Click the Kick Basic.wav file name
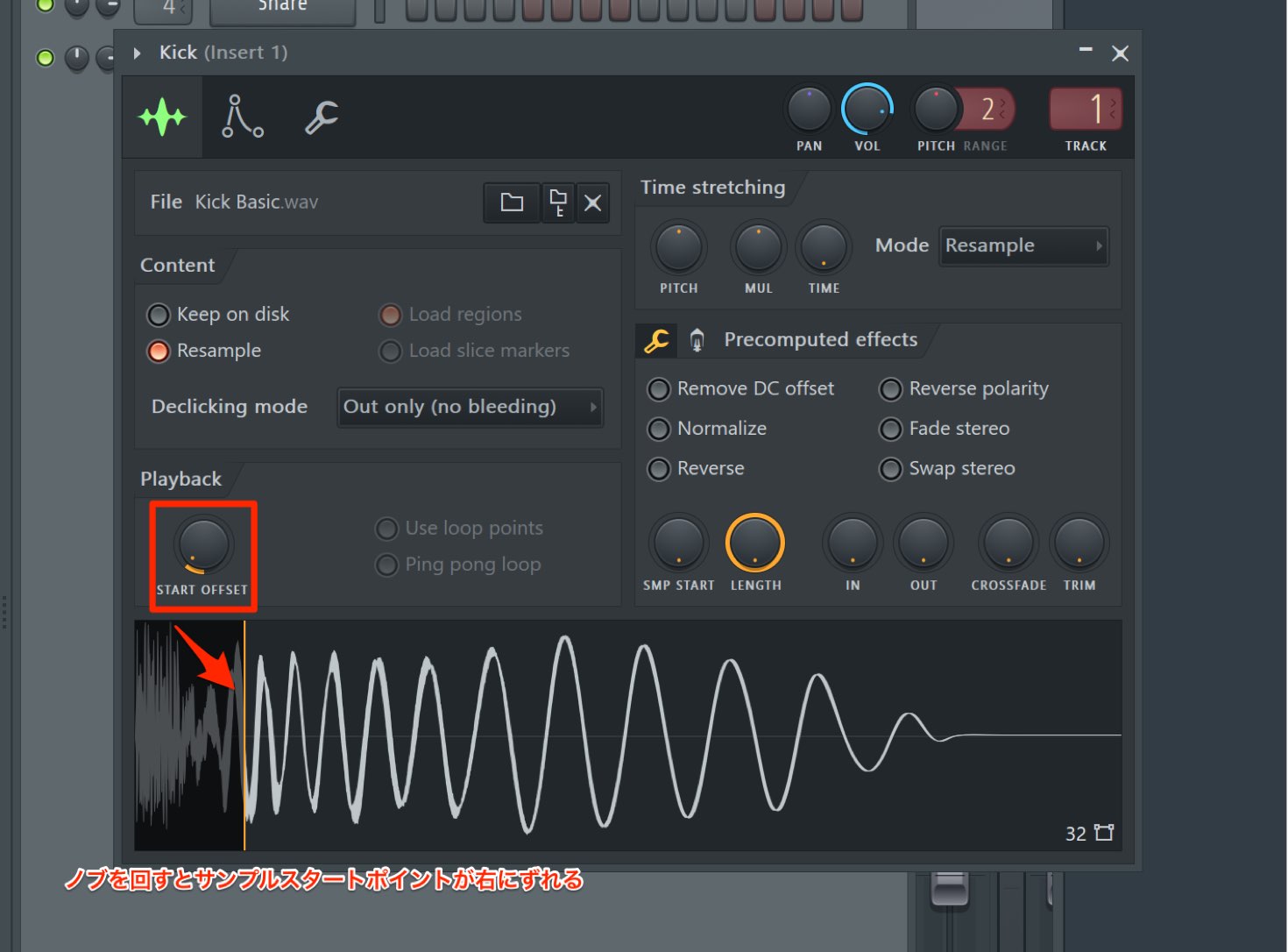Screen dimensions: 1288x952 pos(257,202)
